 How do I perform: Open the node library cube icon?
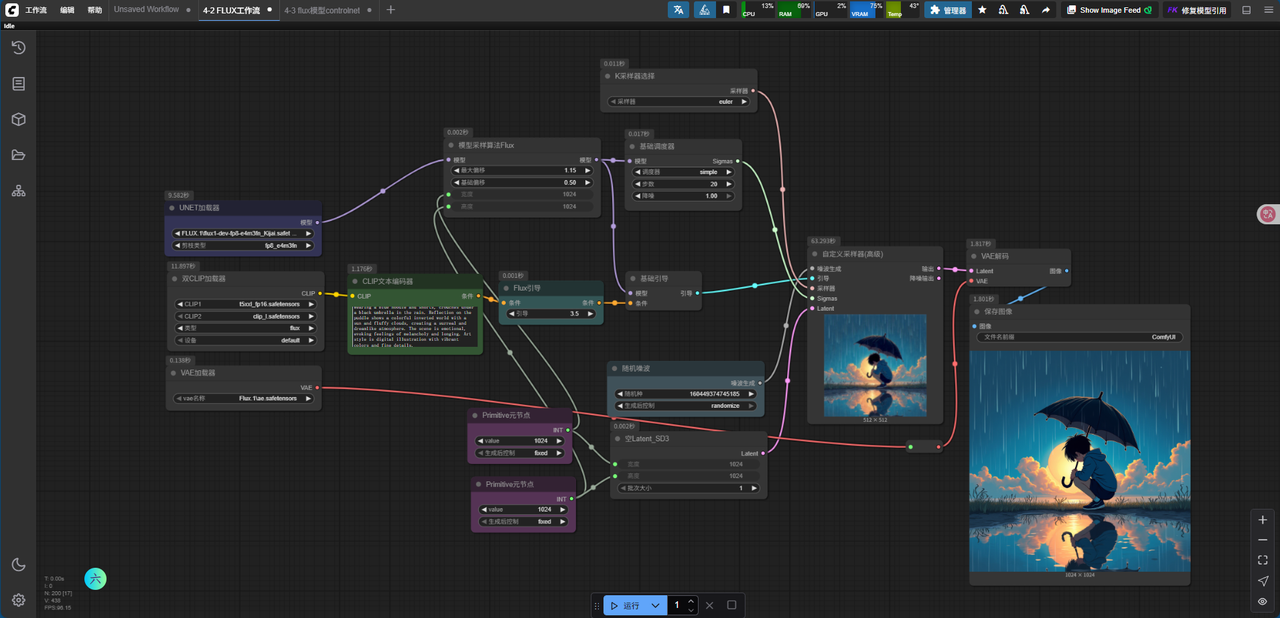pyautogui.click(x=18, y=119)
